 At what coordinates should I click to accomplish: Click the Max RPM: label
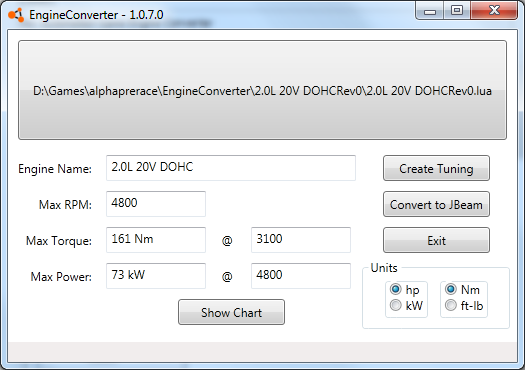(65, 205)
